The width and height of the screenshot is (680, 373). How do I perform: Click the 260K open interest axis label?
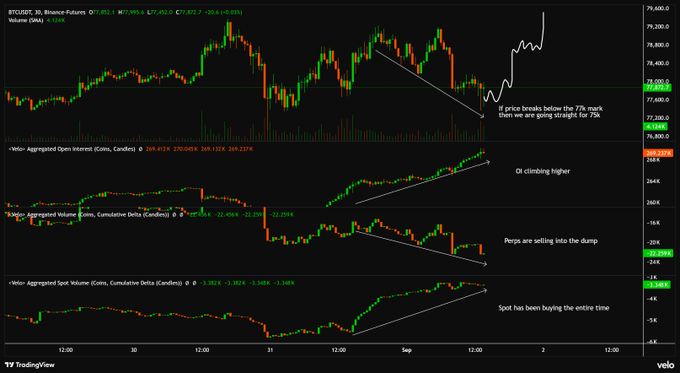click(x=653, y=202)
